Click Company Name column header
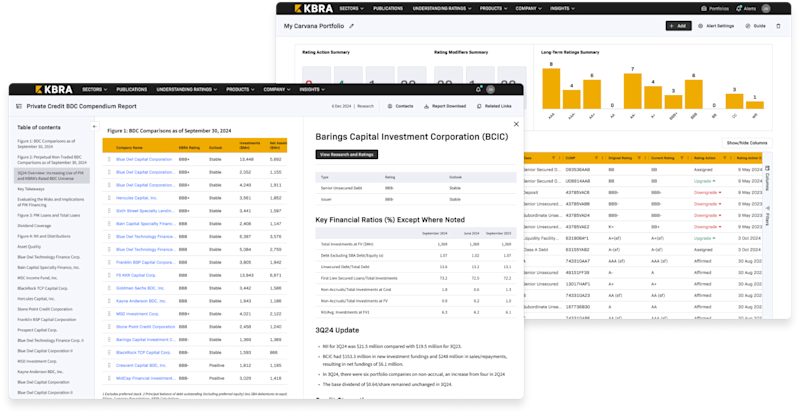 point(128,148)
